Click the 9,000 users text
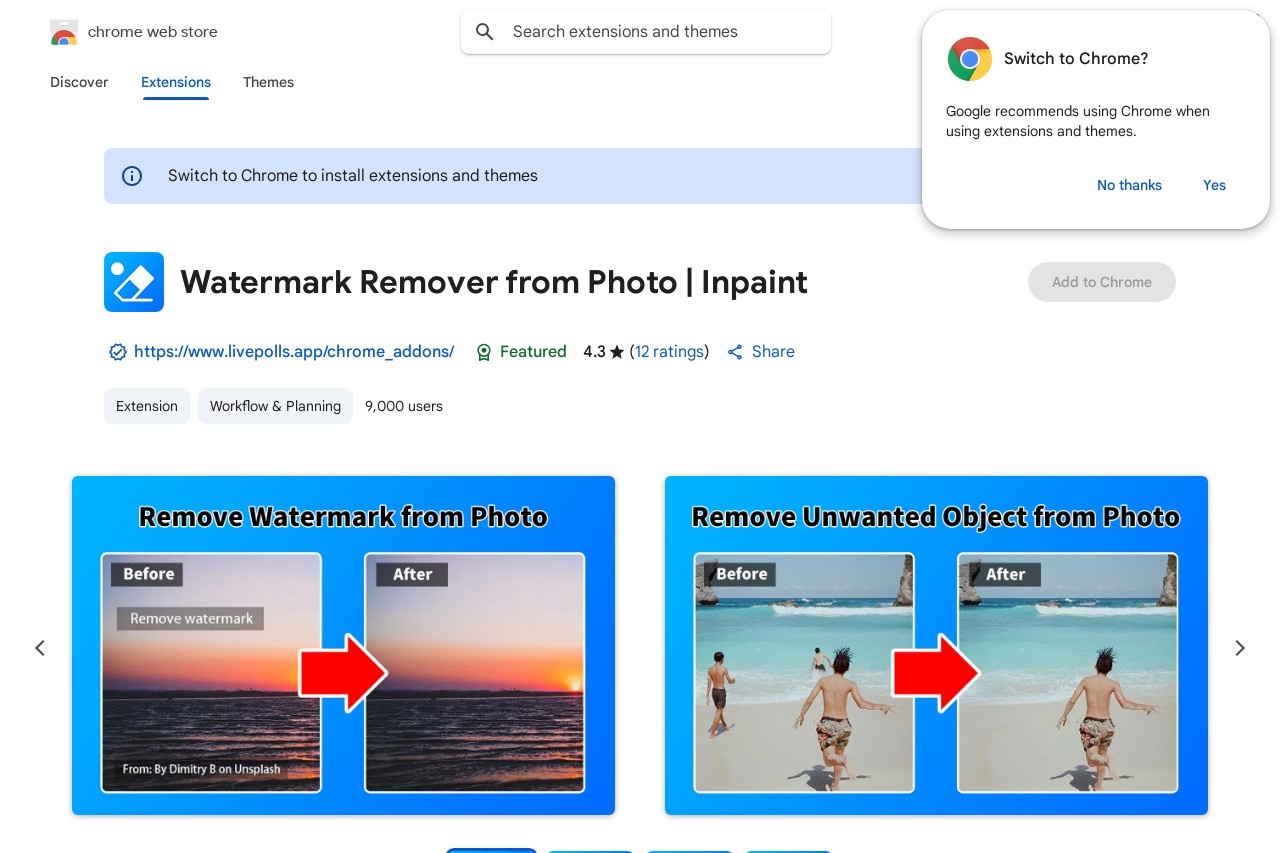 (x=404, y=406)
